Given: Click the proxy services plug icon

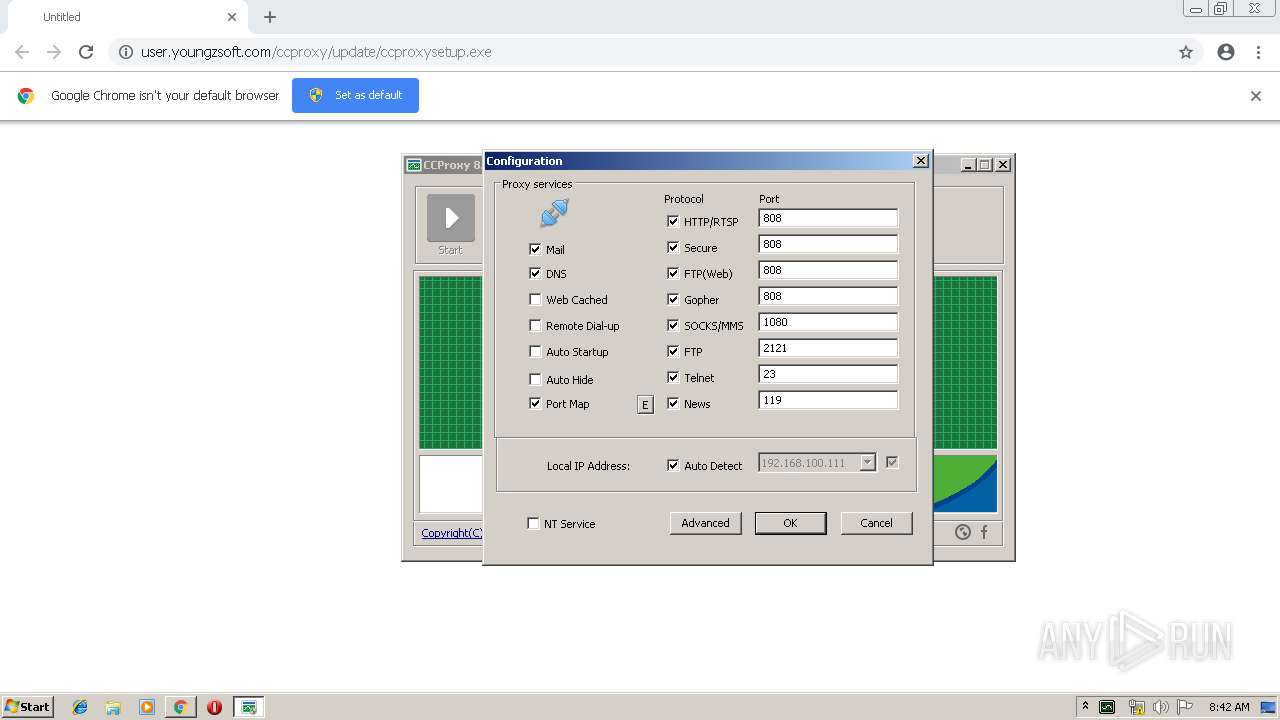Looking at the screenshot, I should pos(554,213).
